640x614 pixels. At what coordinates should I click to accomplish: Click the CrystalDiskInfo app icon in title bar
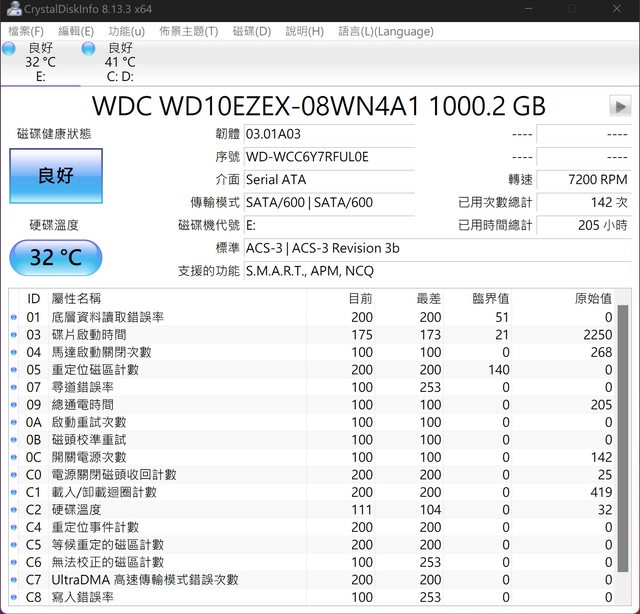pyautogui.click(x=11, y=10)
